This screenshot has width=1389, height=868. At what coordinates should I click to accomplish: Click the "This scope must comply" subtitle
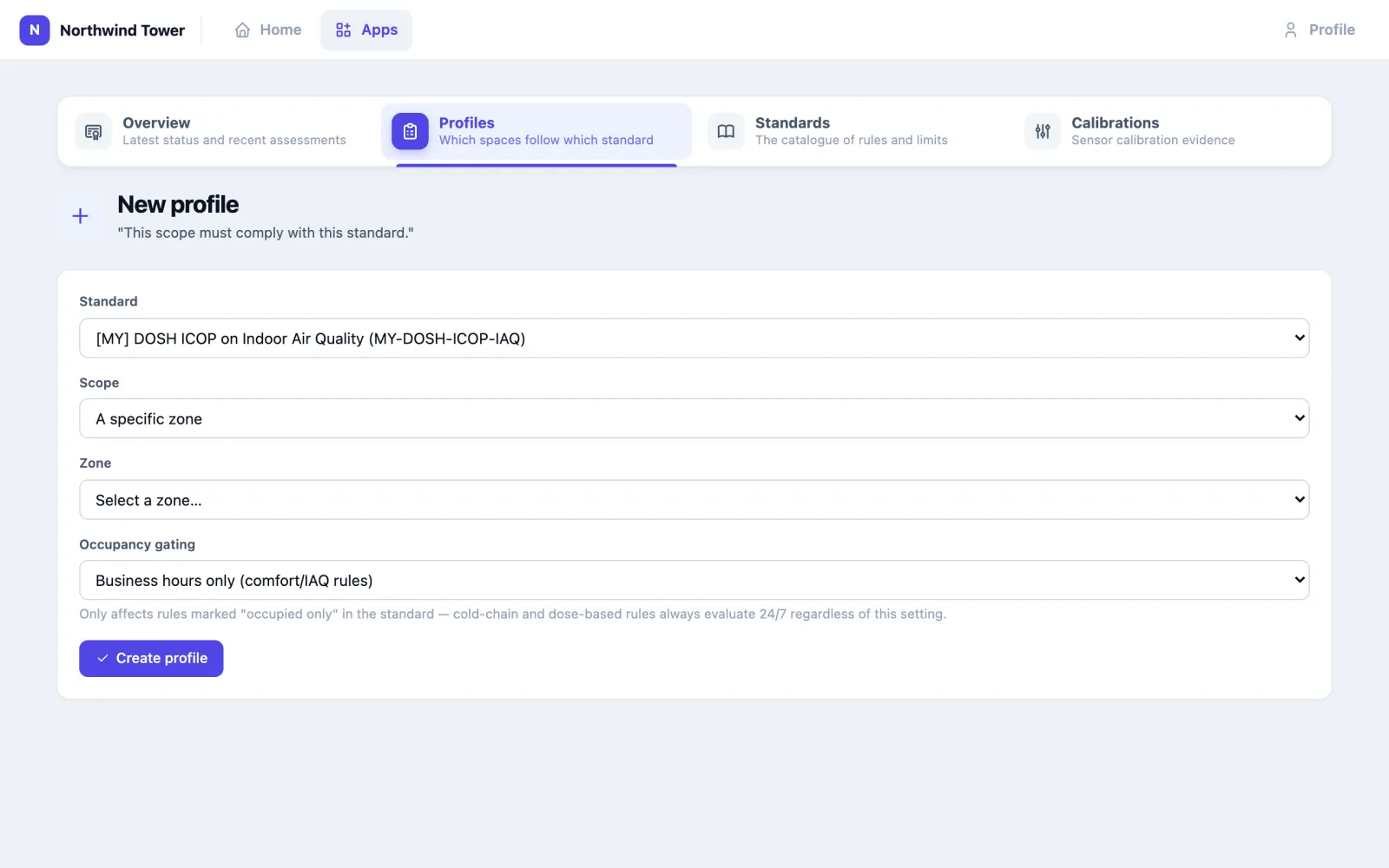click(266, 233)
